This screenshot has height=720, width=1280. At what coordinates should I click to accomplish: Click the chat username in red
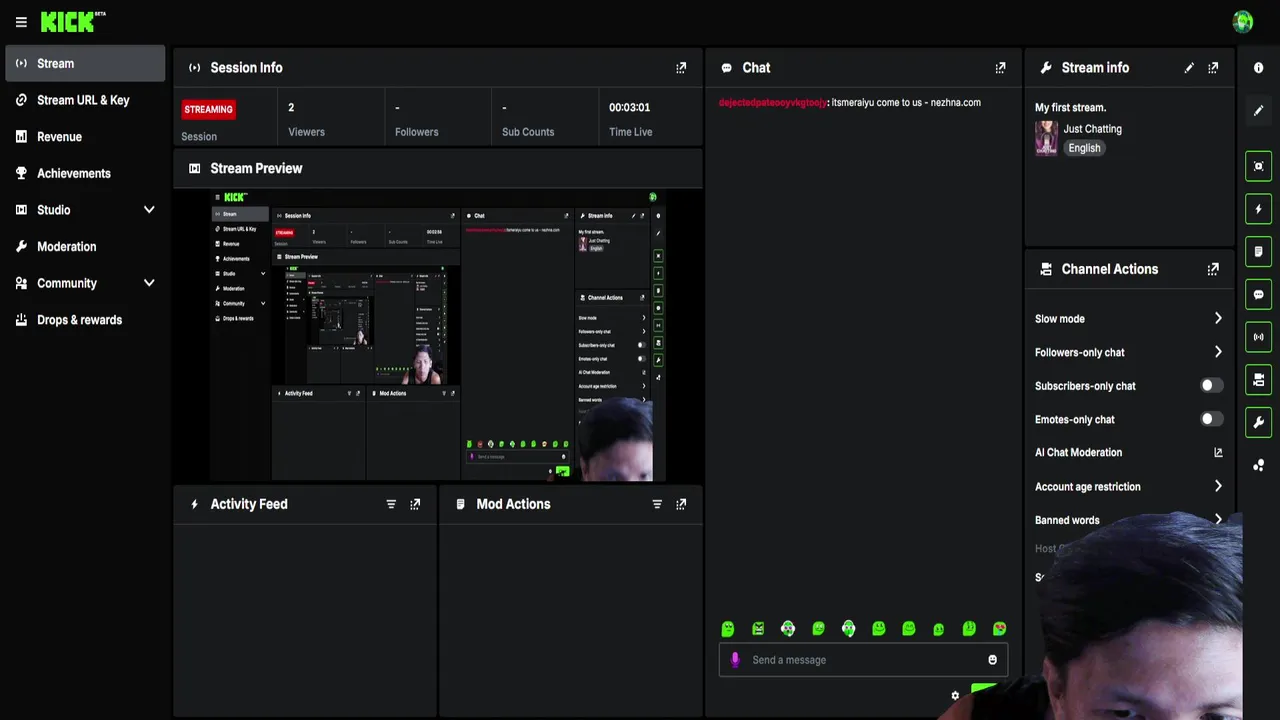[x=773, y=102]
